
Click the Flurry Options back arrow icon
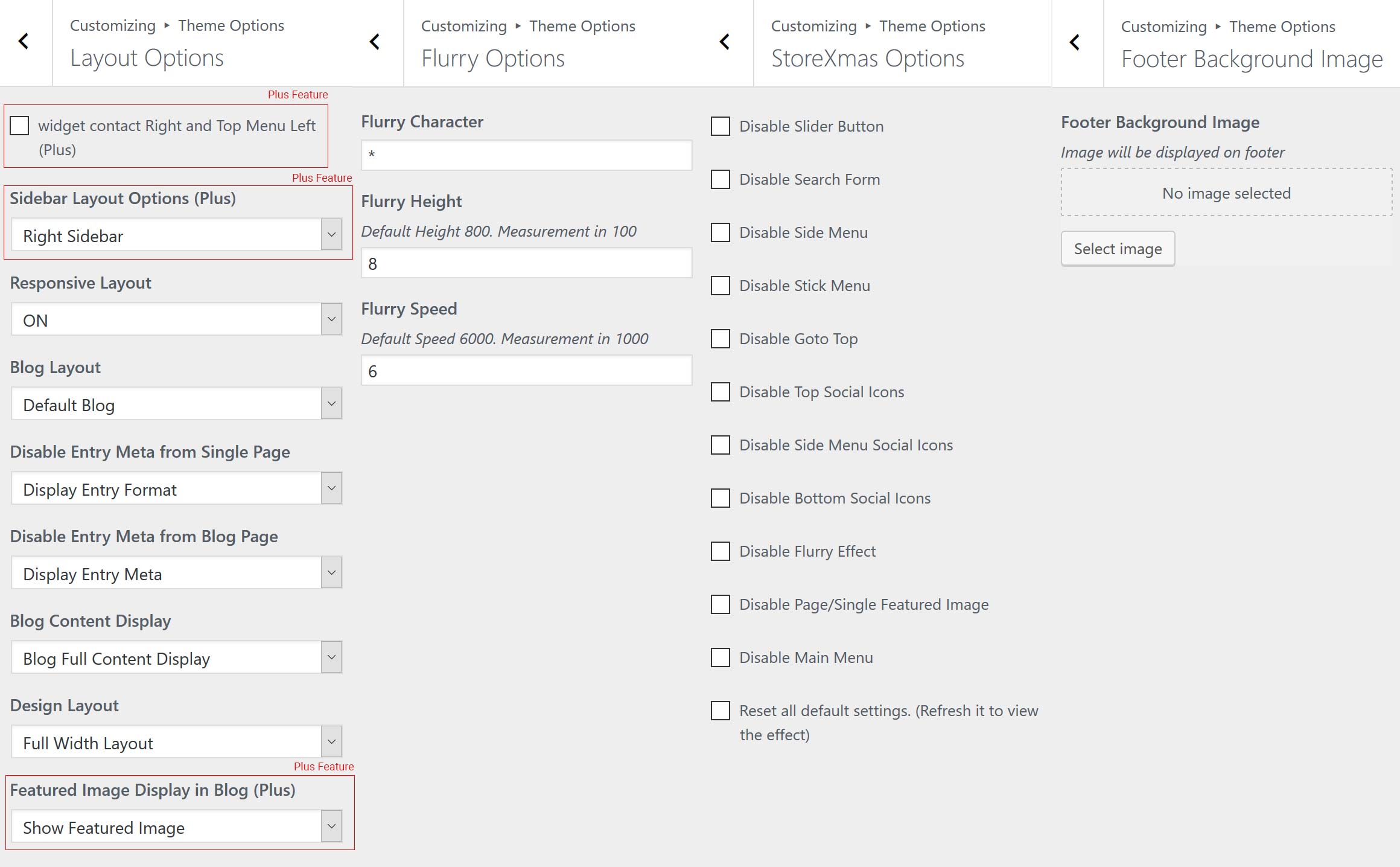[375, 42]
